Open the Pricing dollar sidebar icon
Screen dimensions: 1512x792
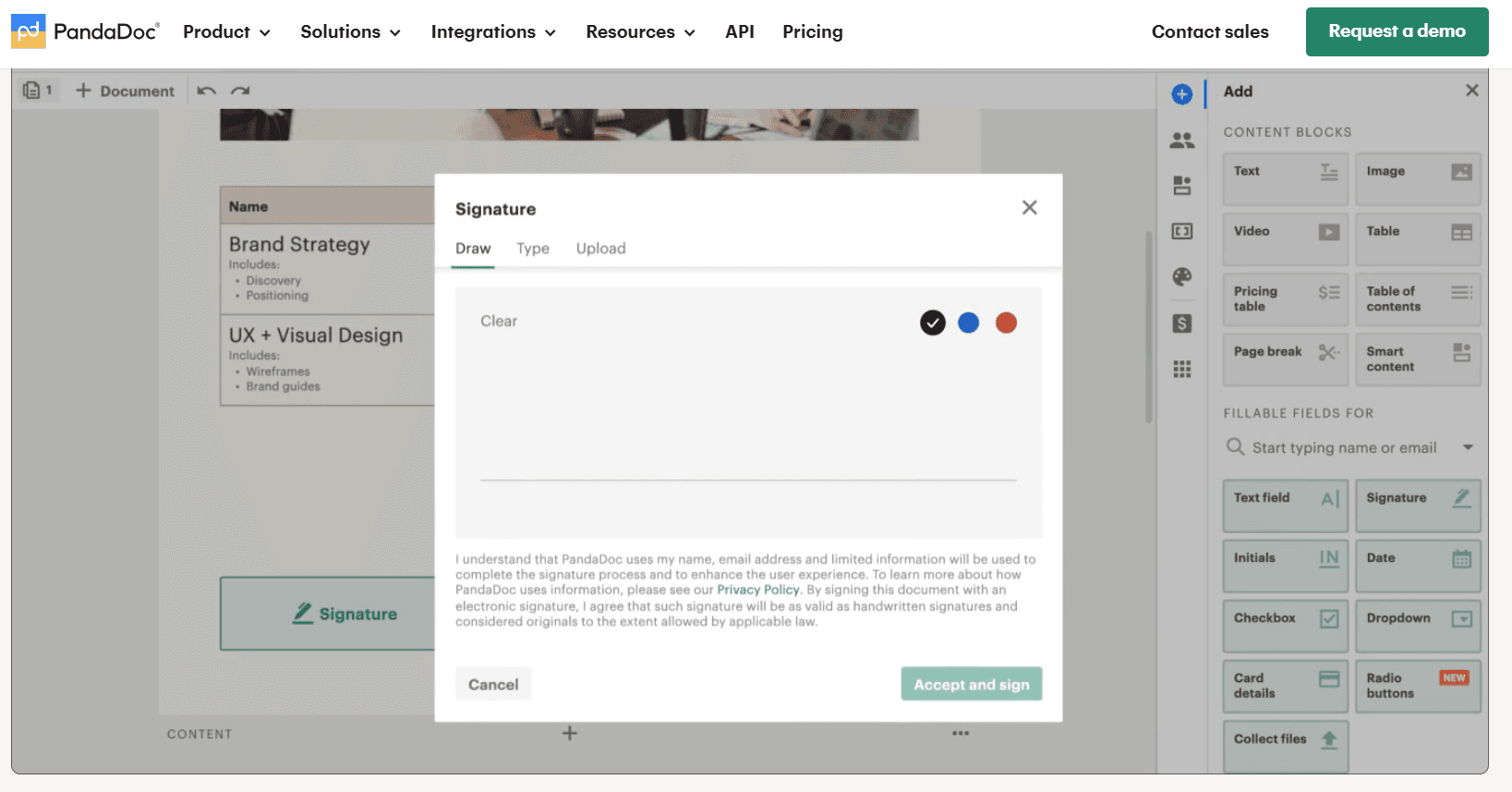(1182, 323)
